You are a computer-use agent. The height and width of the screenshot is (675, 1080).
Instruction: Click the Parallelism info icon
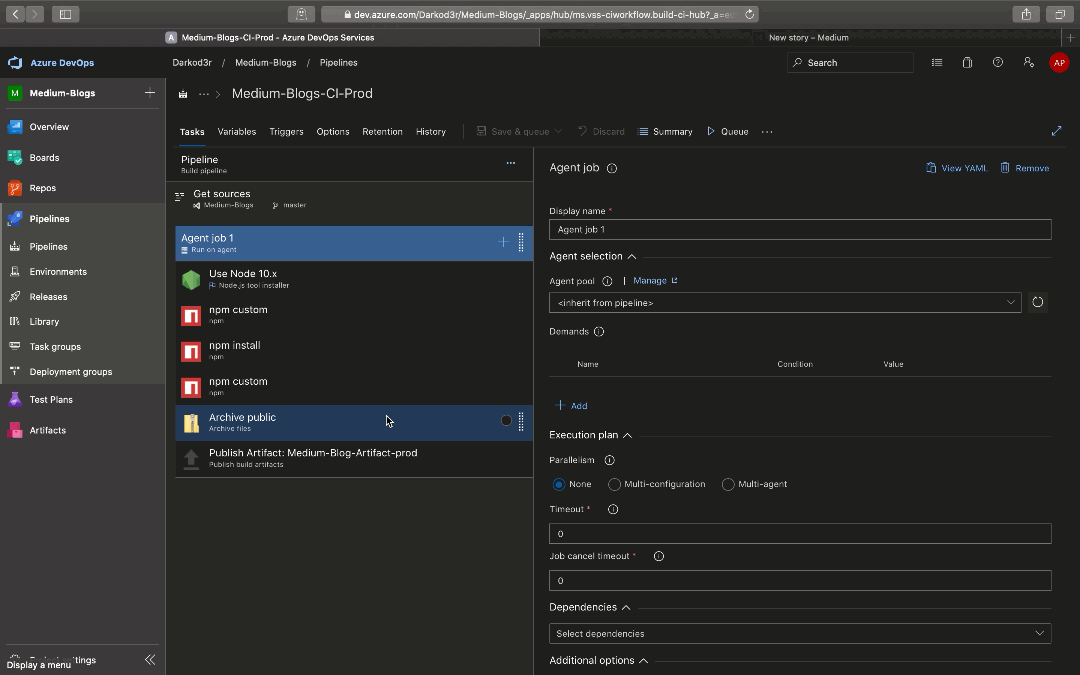point(609,460)
